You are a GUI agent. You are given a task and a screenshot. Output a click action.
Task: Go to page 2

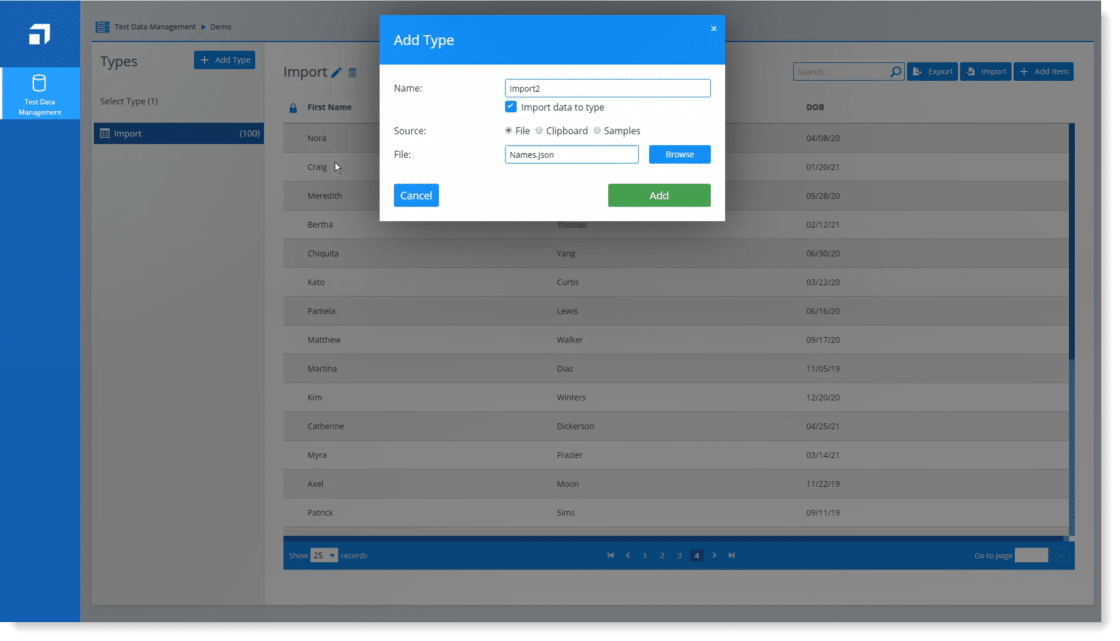pos(662,555)
